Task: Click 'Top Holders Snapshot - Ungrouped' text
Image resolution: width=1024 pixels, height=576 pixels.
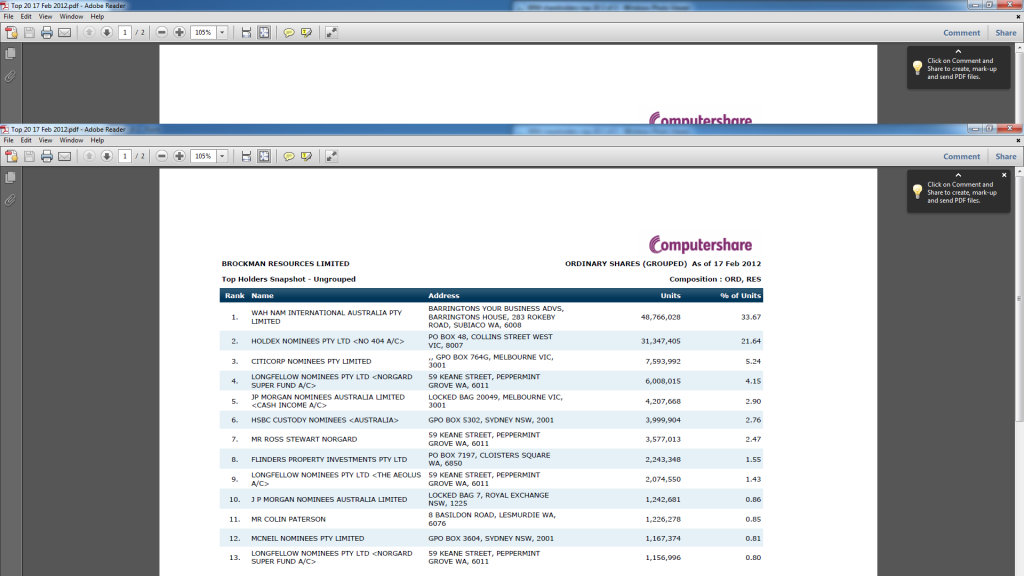Action: click(289, 279)
